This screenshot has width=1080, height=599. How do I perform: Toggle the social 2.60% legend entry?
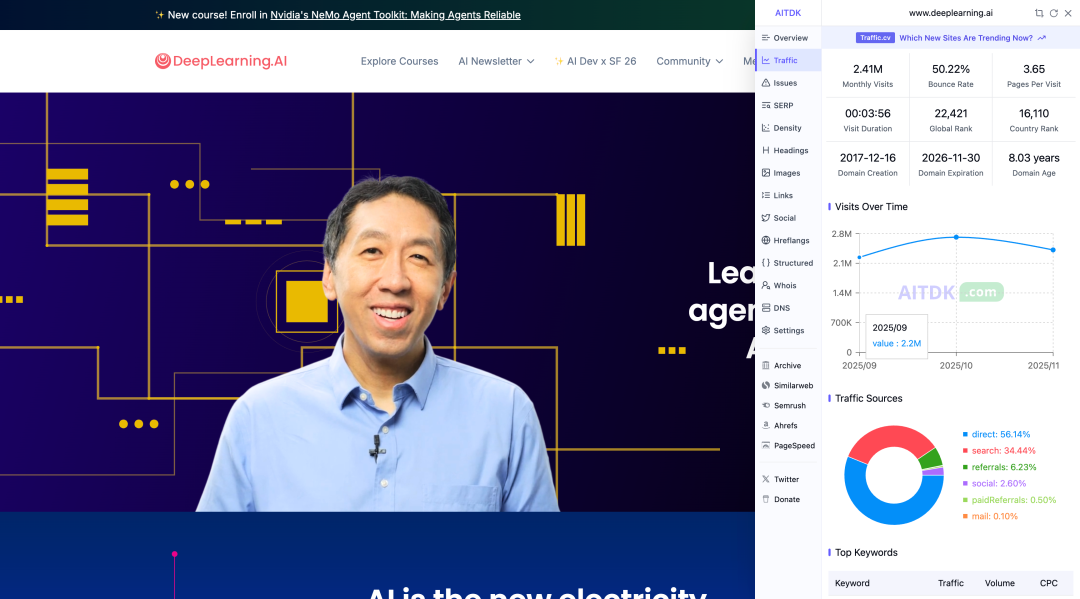tap(994, 483)
